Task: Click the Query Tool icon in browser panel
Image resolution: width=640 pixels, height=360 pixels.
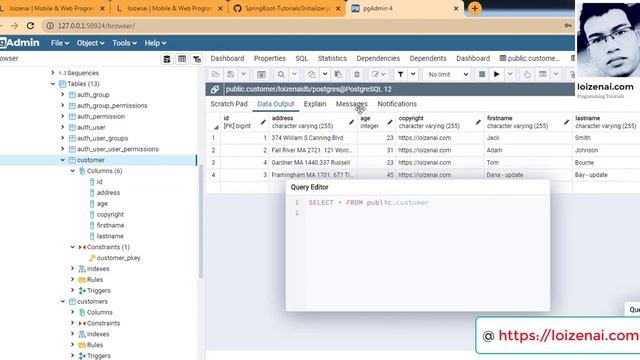Action: tap(167, 59)
